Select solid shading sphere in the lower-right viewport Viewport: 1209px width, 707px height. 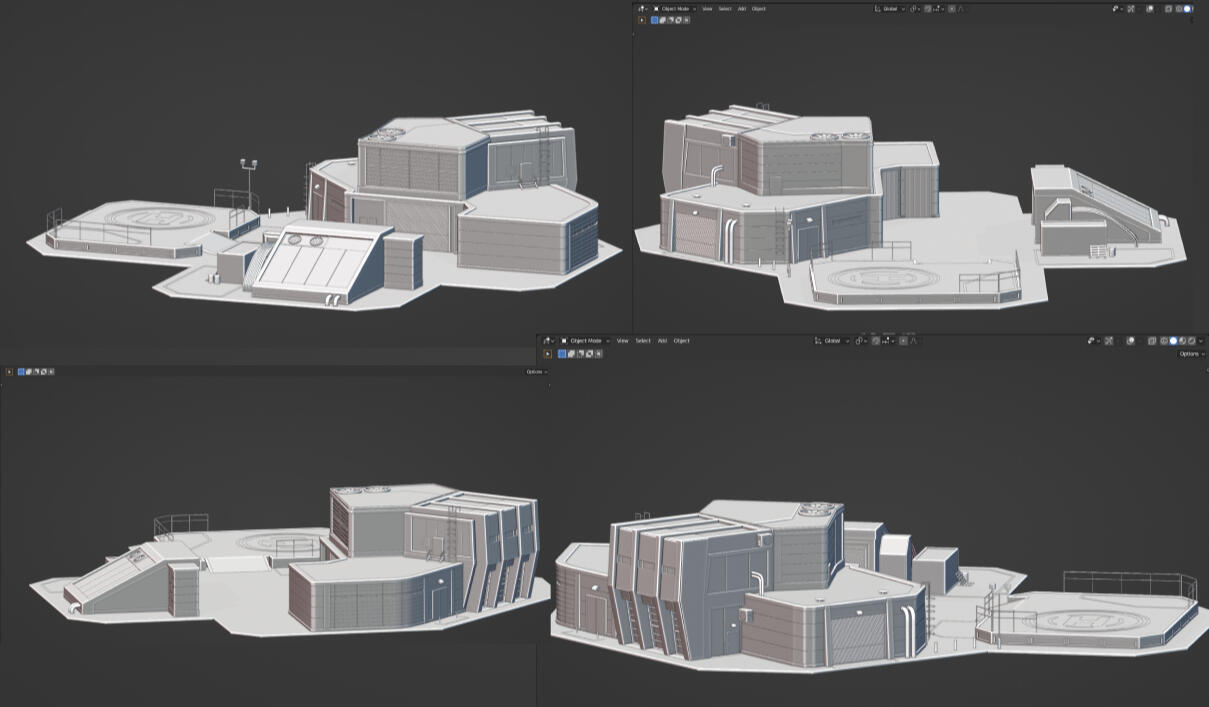pos(1173,341)
